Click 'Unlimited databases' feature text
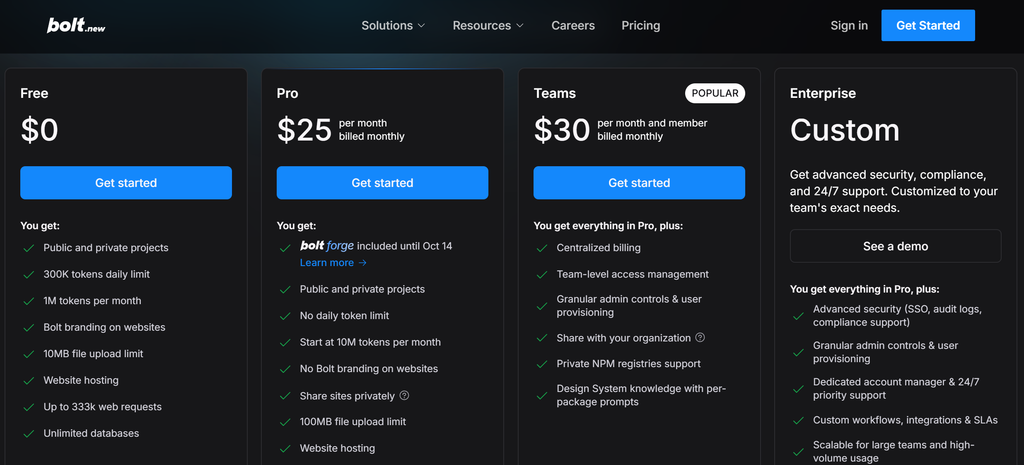The height and width of the screenshot is (465, 1024). (91, 433)
